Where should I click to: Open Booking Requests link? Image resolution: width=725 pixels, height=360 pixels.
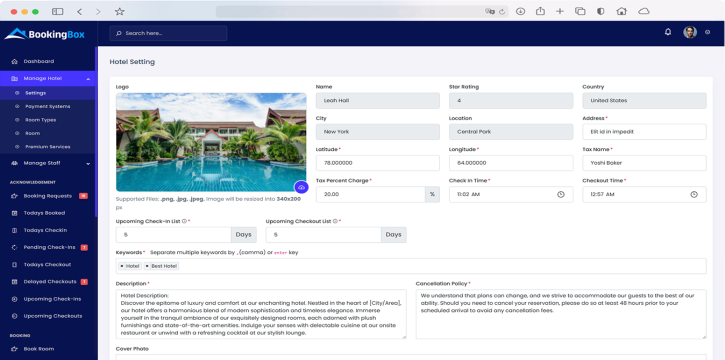48,196
